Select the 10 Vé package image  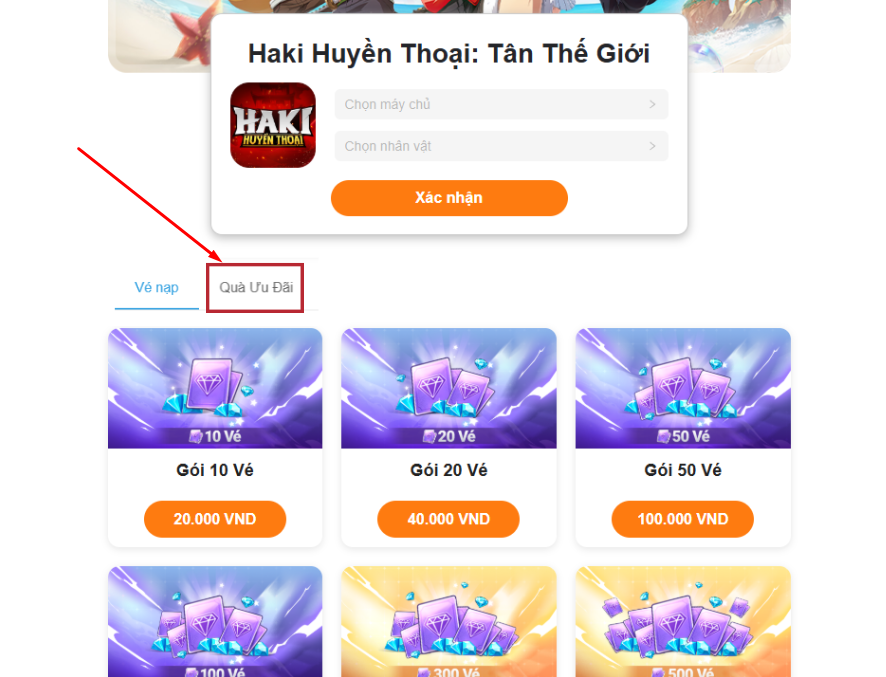pos(215,388)
